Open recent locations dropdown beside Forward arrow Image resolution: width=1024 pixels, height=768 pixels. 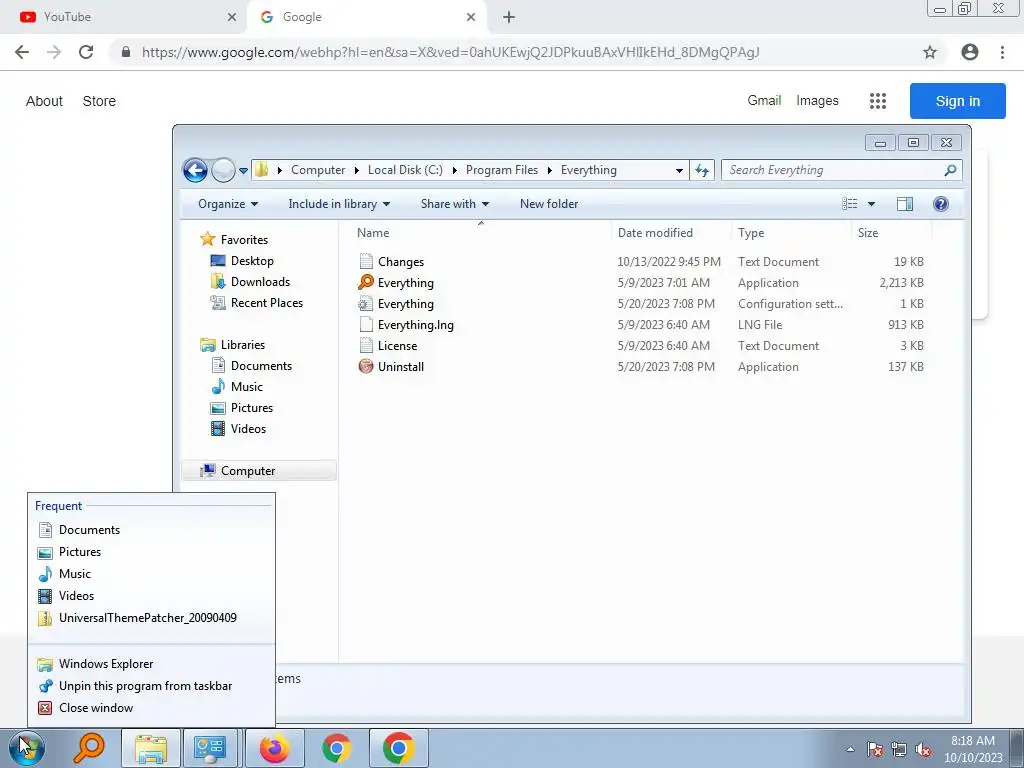point(243,170)
